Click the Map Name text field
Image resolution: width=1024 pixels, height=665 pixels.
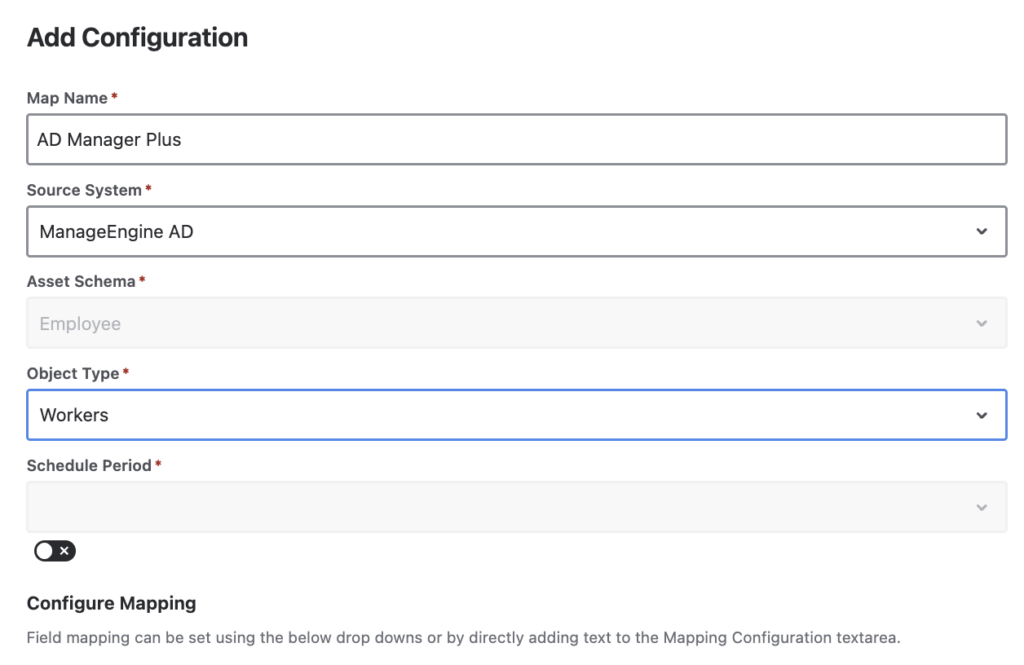coord(515,140)
